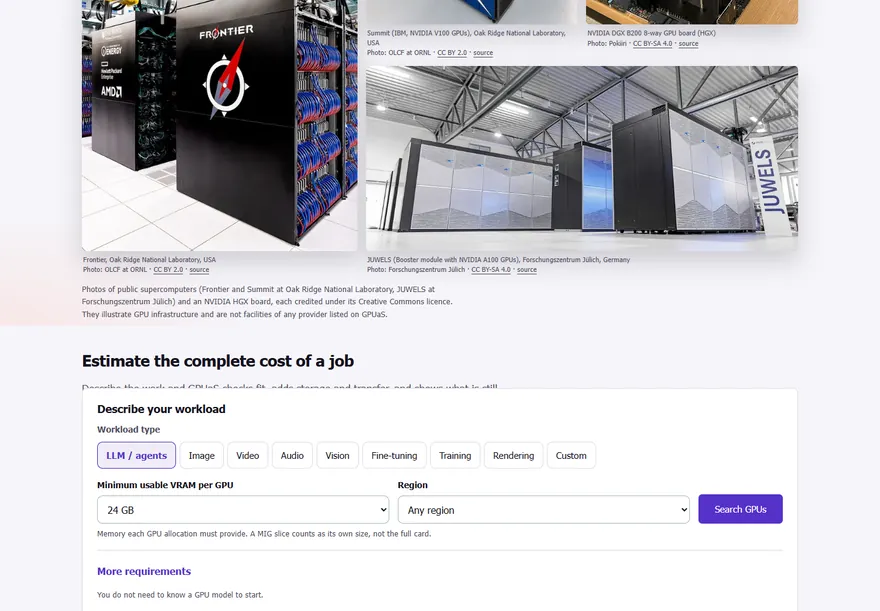Click the JUWELS supercomputer photo
Image resolution: width=880 pixels, height=611 pixels.
582,159
